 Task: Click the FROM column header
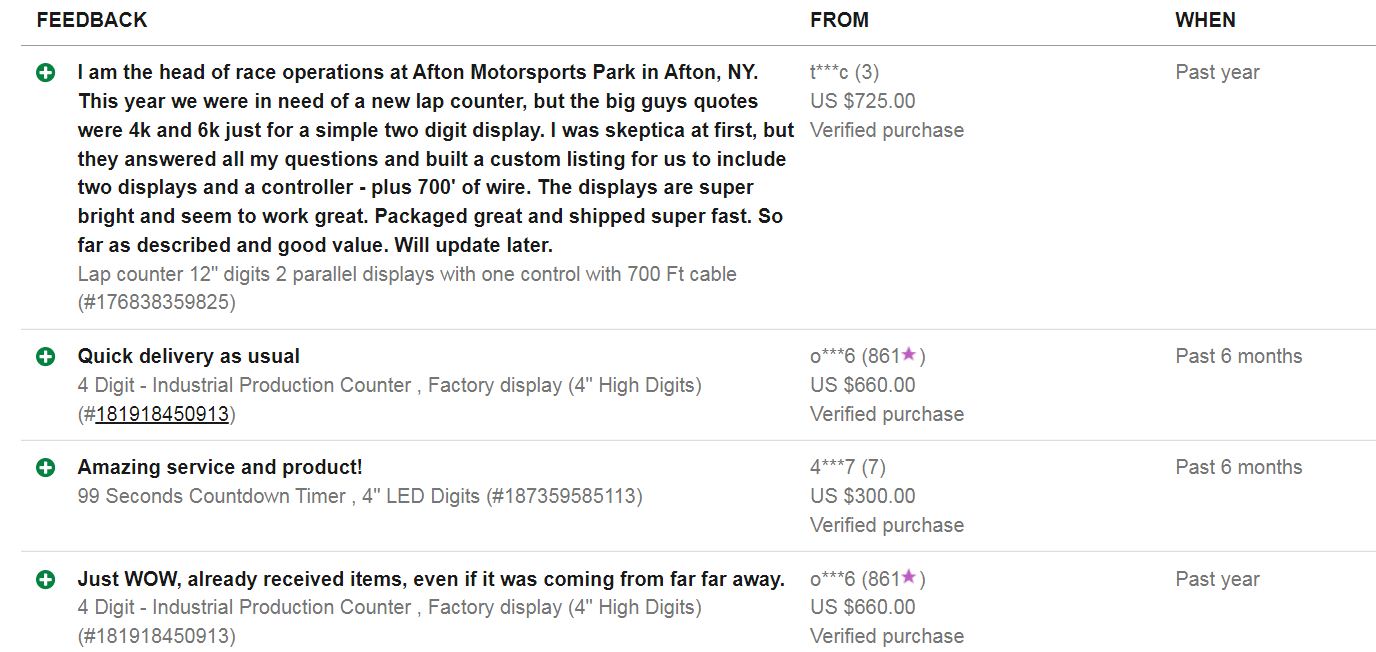(x=839, y=20)
